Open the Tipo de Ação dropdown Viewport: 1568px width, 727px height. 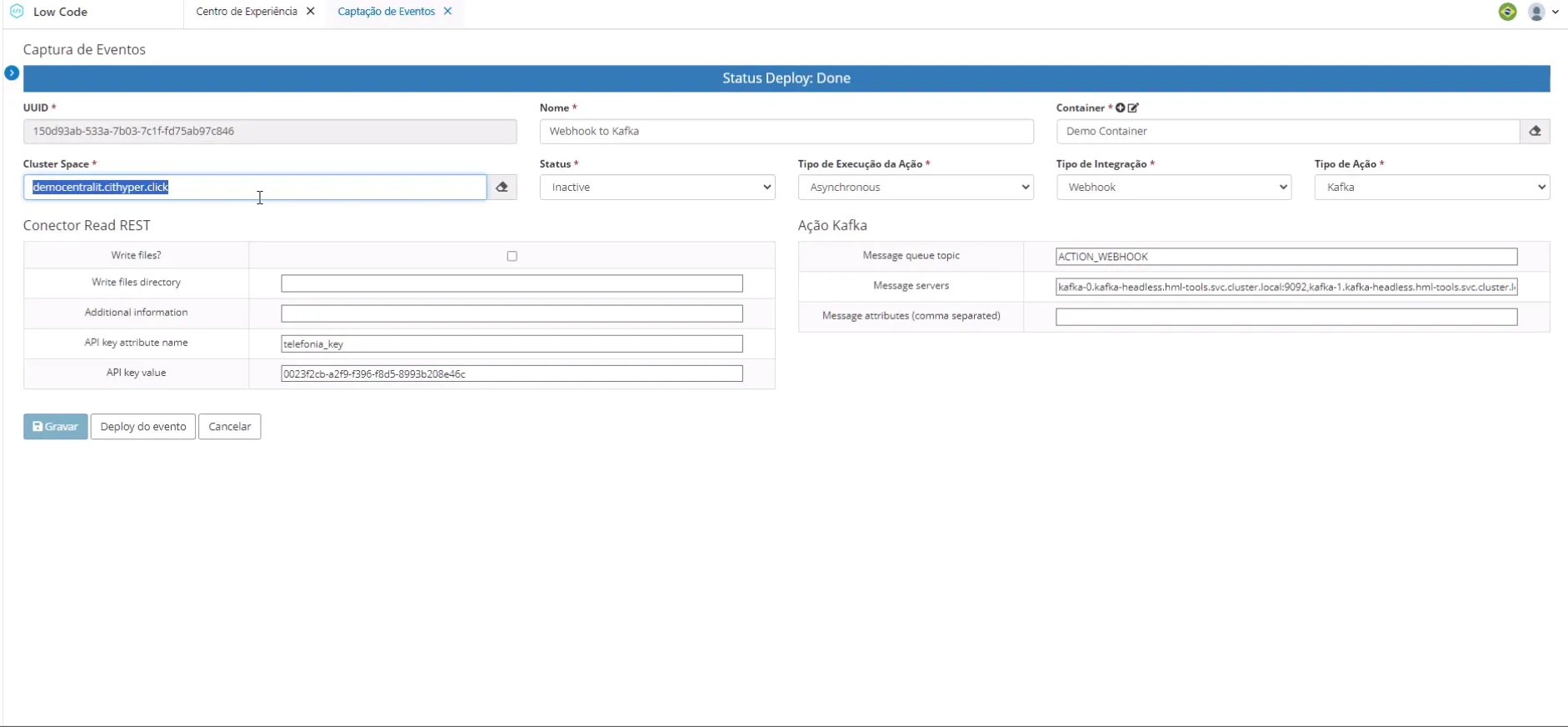click(1432, 188)
